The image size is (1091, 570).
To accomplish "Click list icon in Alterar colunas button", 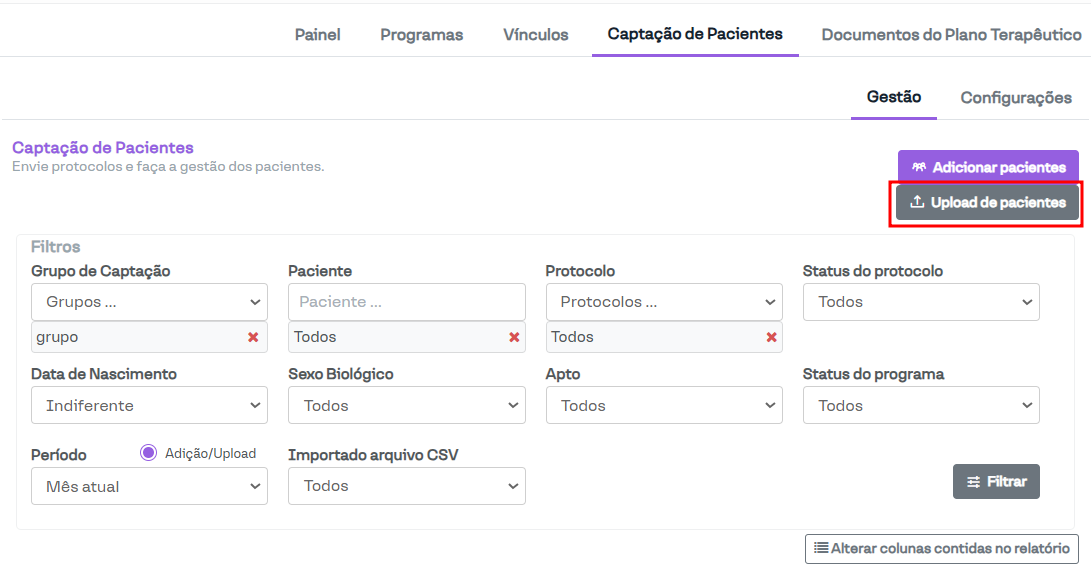I will tap(821, 548).
